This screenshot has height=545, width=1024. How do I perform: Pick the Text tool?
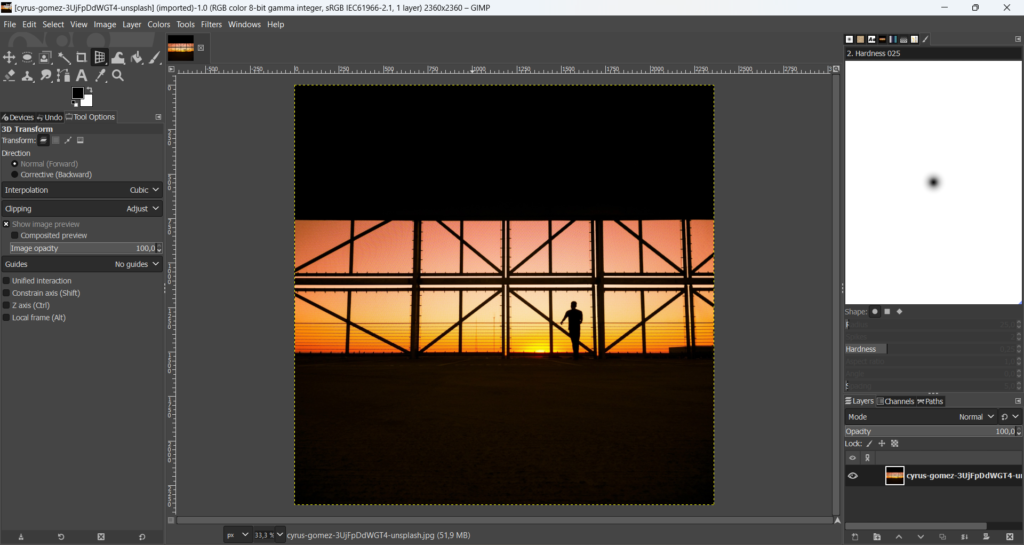click(82, 76)
